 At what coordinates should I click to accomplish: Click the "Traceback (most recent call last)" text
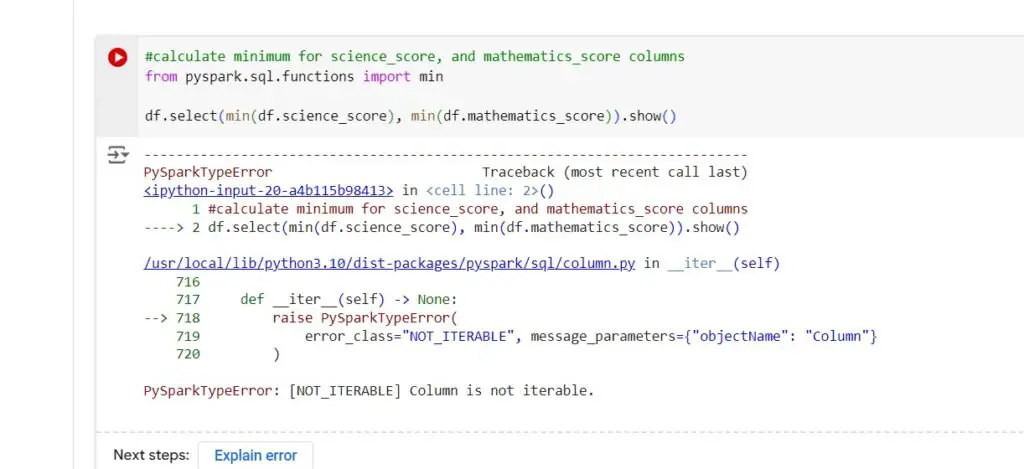point(614,172)
